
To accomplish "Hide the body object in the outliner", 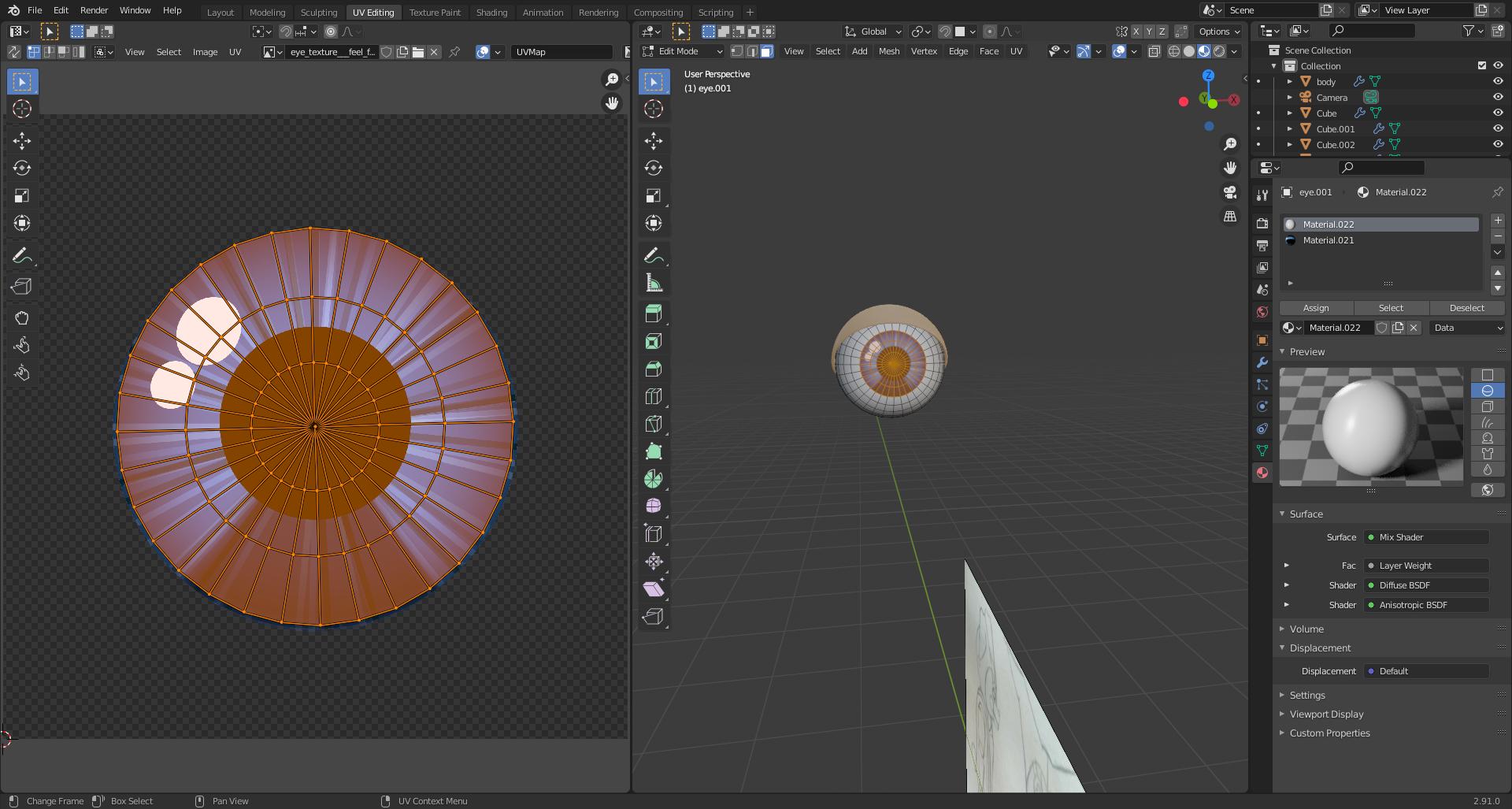I will point(1498,81).
